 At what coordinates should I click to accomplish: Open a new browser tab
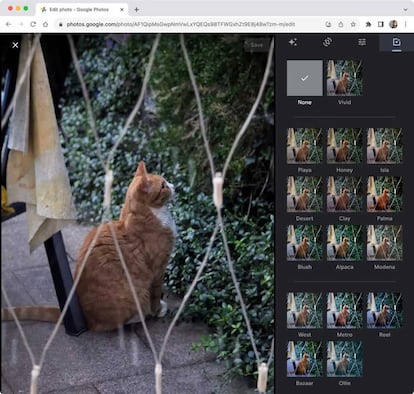(136, 9)
